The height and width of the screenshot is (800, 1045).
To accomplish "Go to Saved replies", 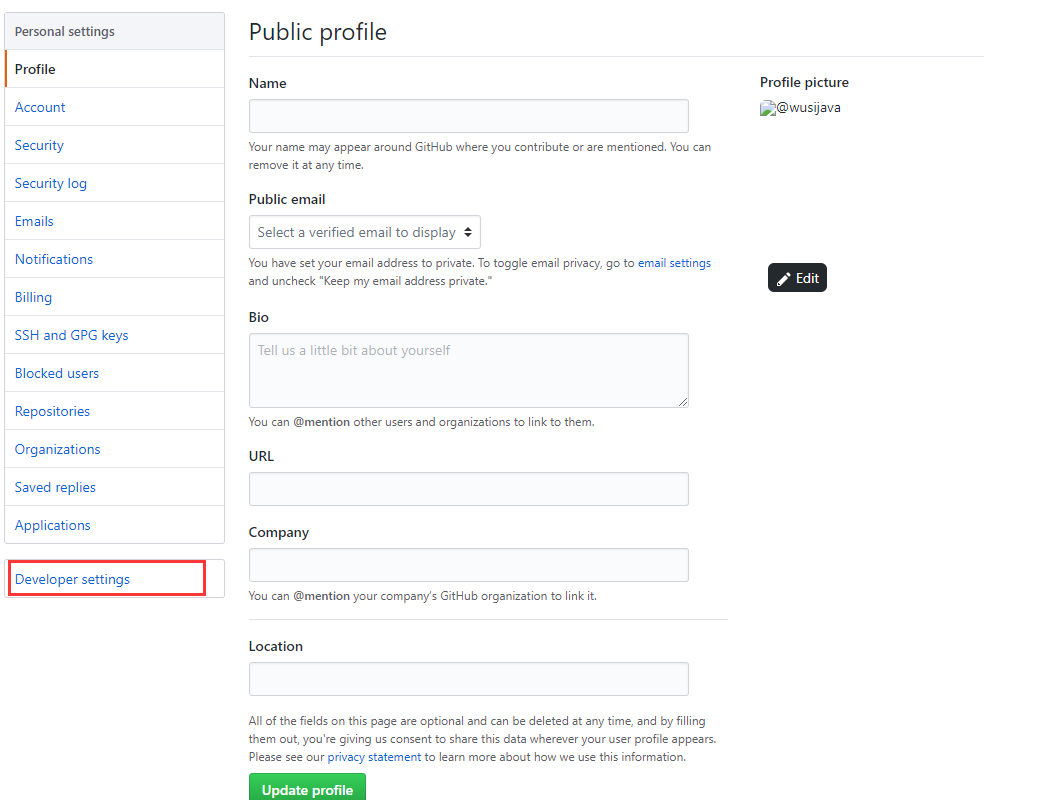I will pos(55,487).
